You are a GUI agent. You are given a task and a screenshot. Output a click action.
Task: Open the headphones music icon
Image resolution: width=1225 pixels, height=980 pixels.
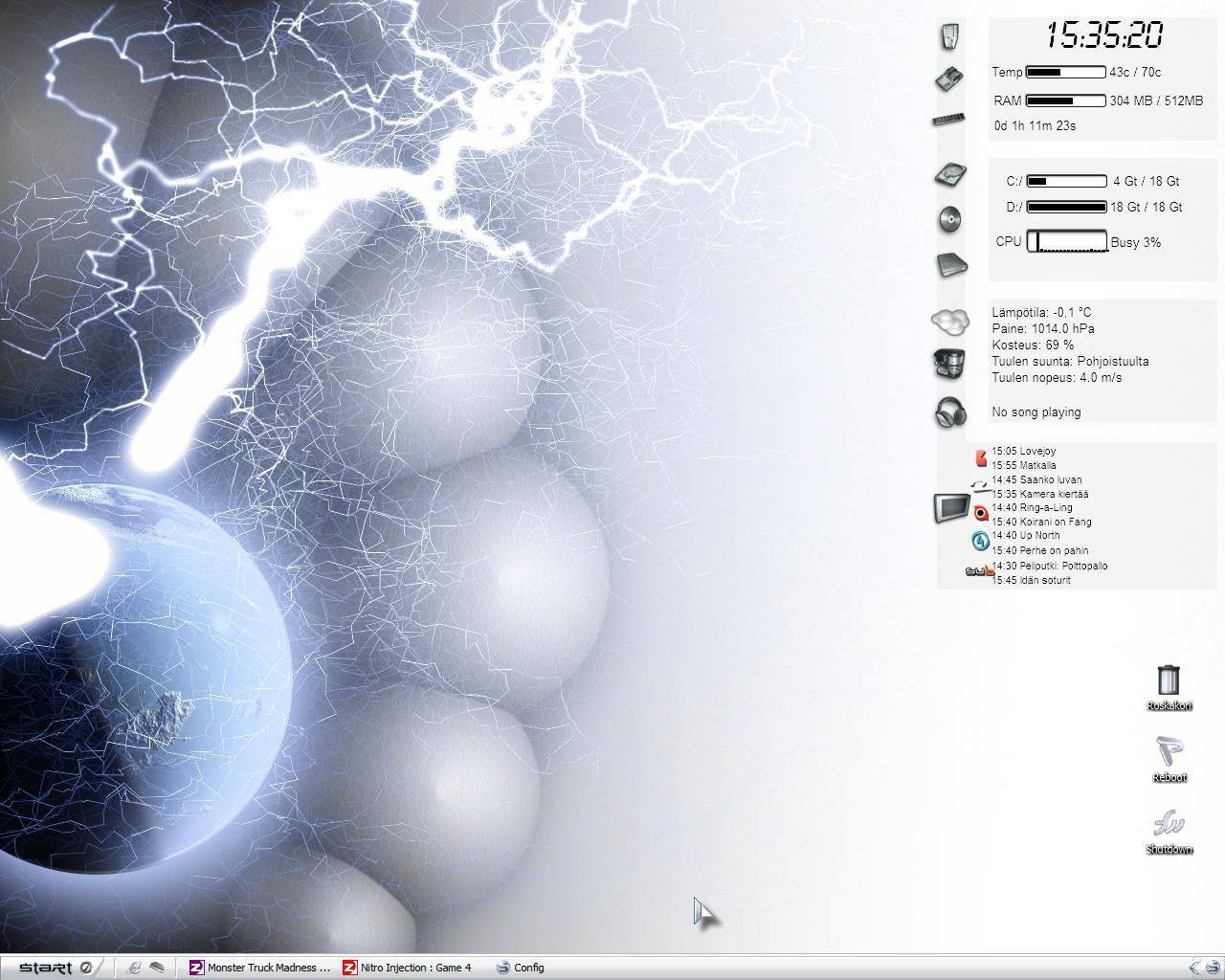click(950, 412)
